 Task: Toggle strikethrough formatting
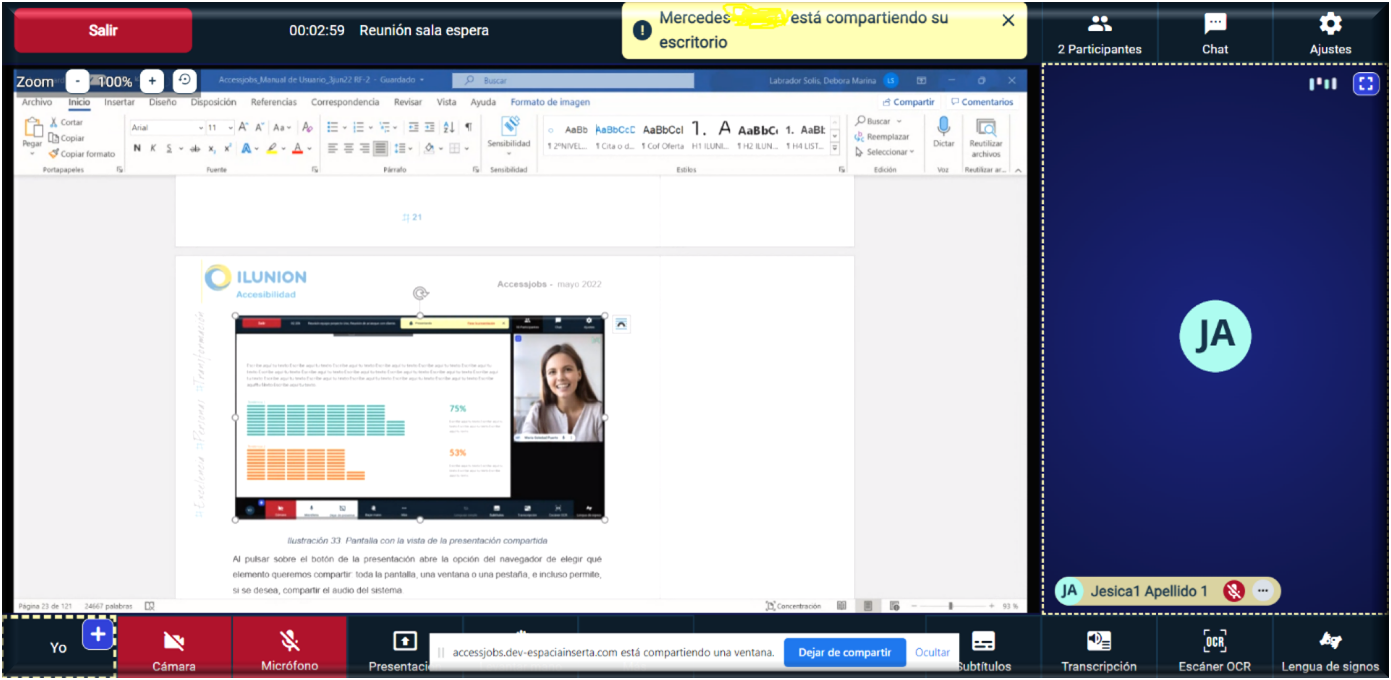click(x=195, y=148)
